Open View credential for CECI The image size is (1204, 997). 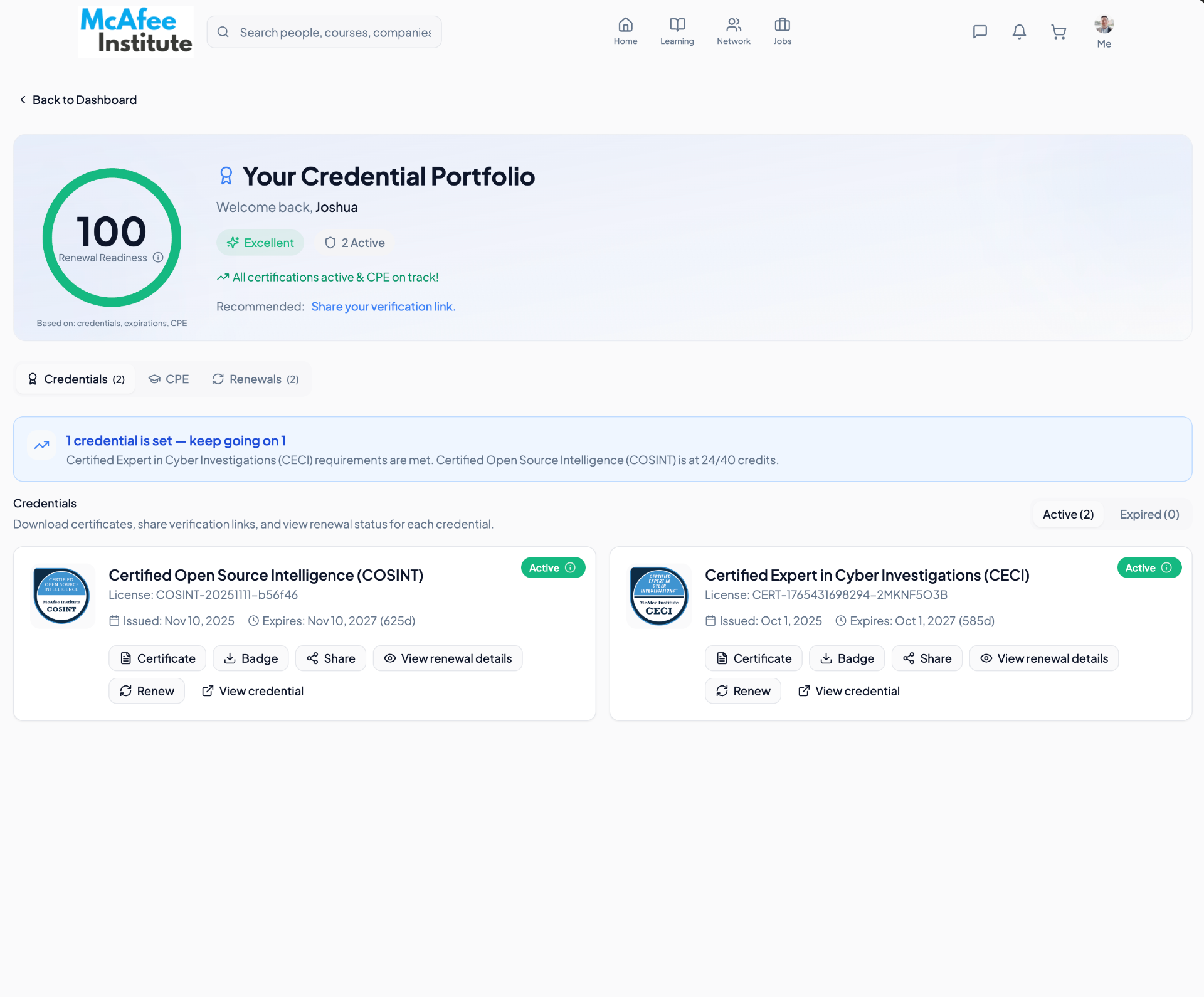click(849, 691)
